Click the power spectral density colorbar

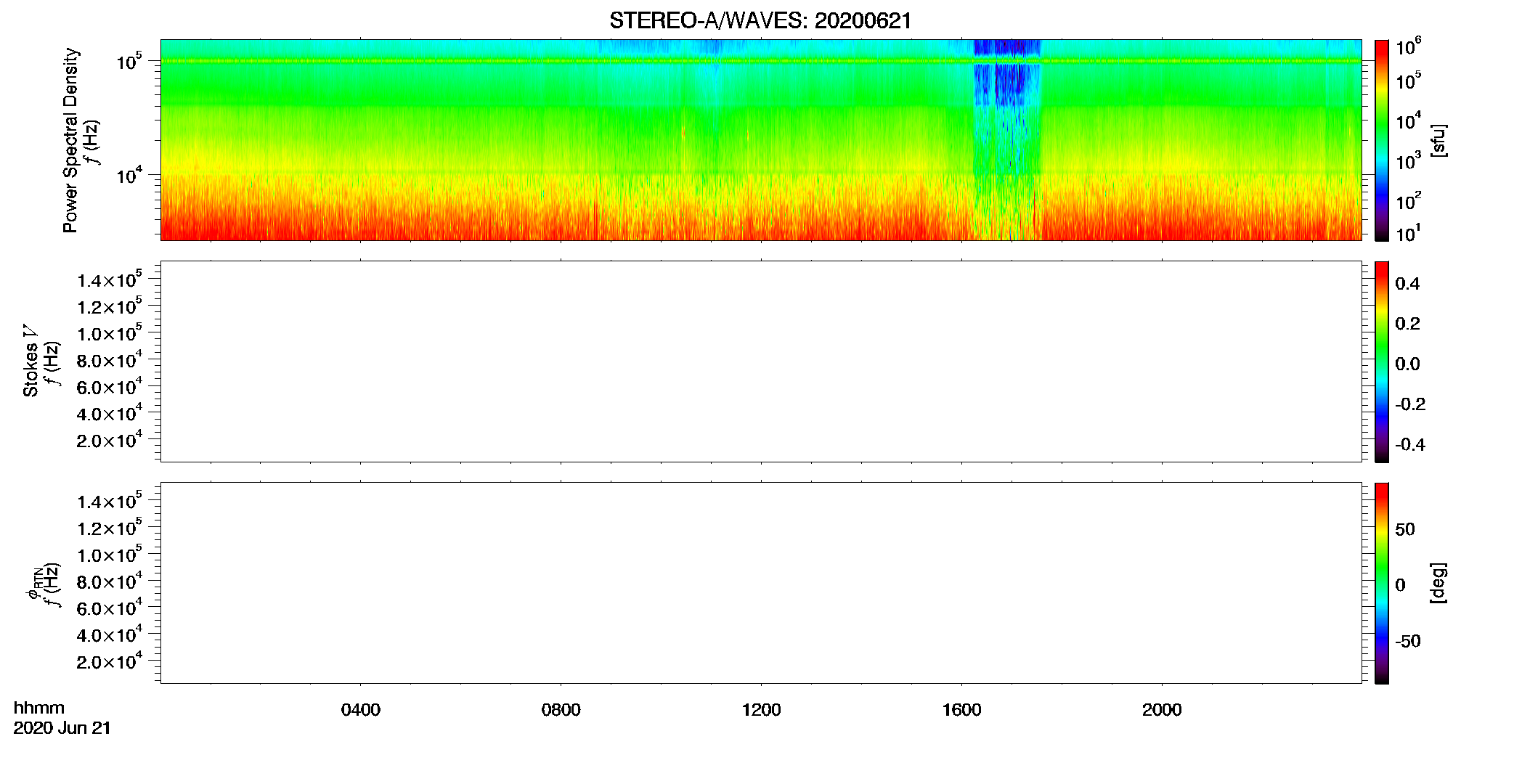[1382, 140]
